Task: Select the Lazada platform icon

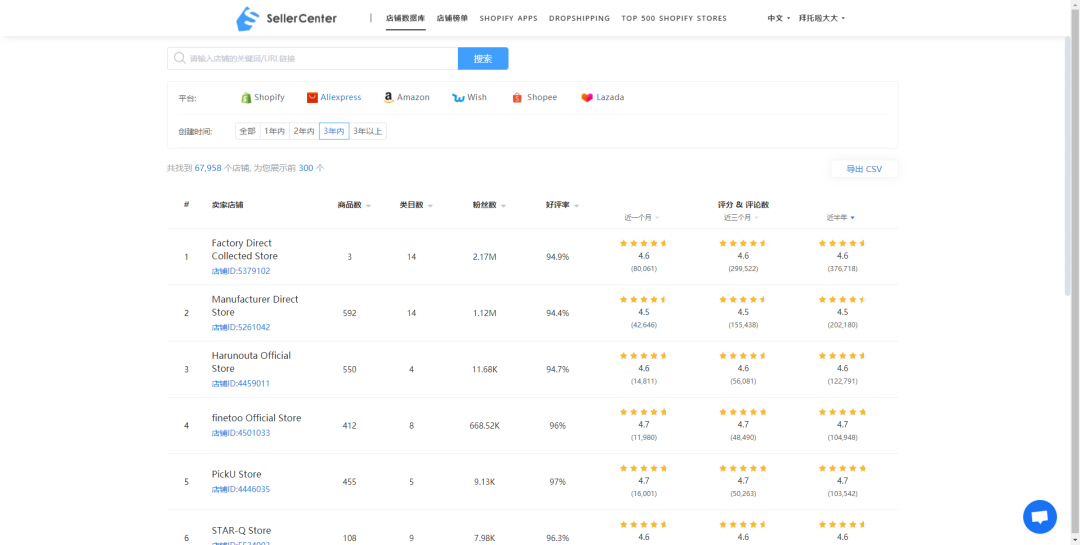Action: (587, 98)
